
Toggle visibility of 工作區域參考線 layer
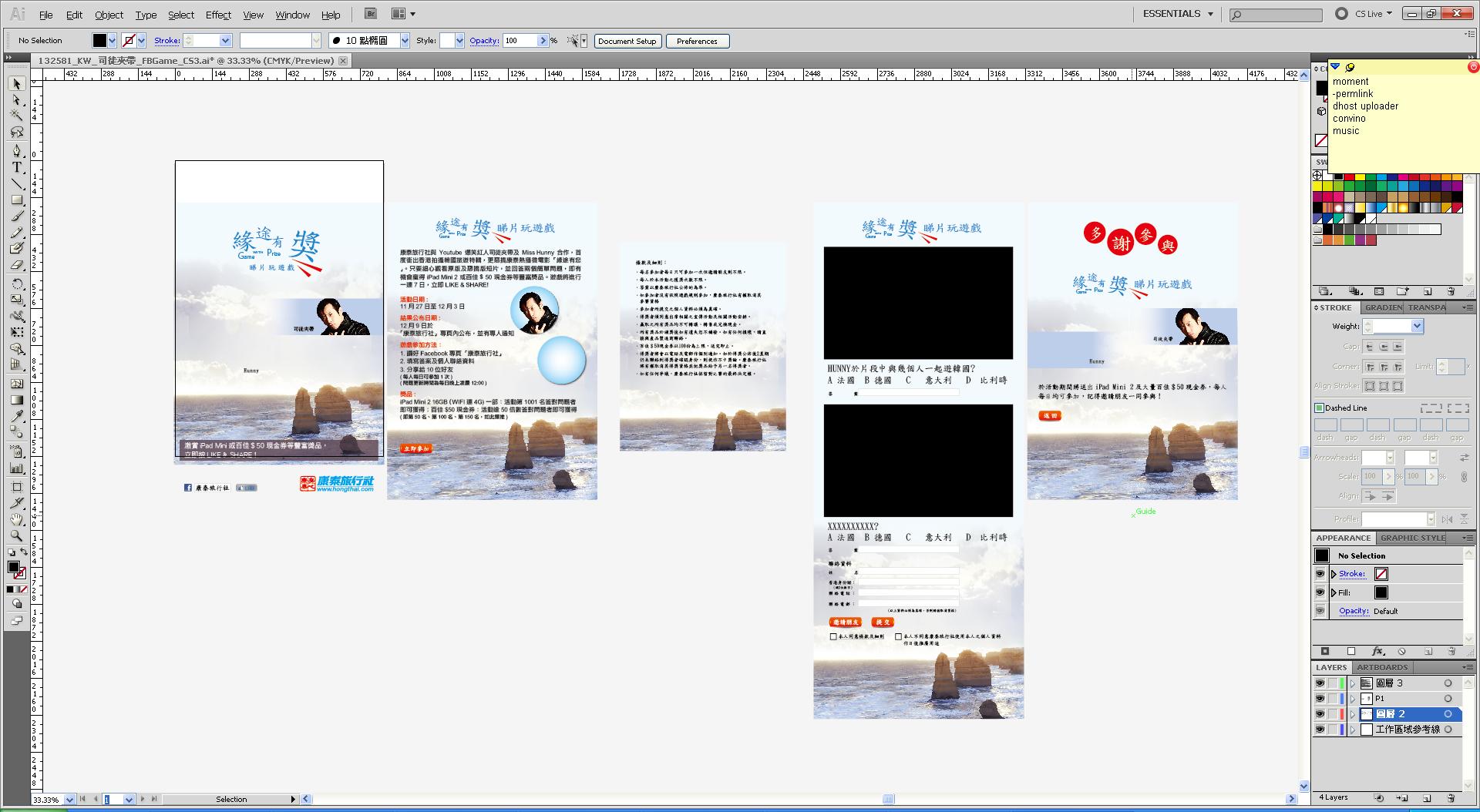click(x=1320, y=730)
